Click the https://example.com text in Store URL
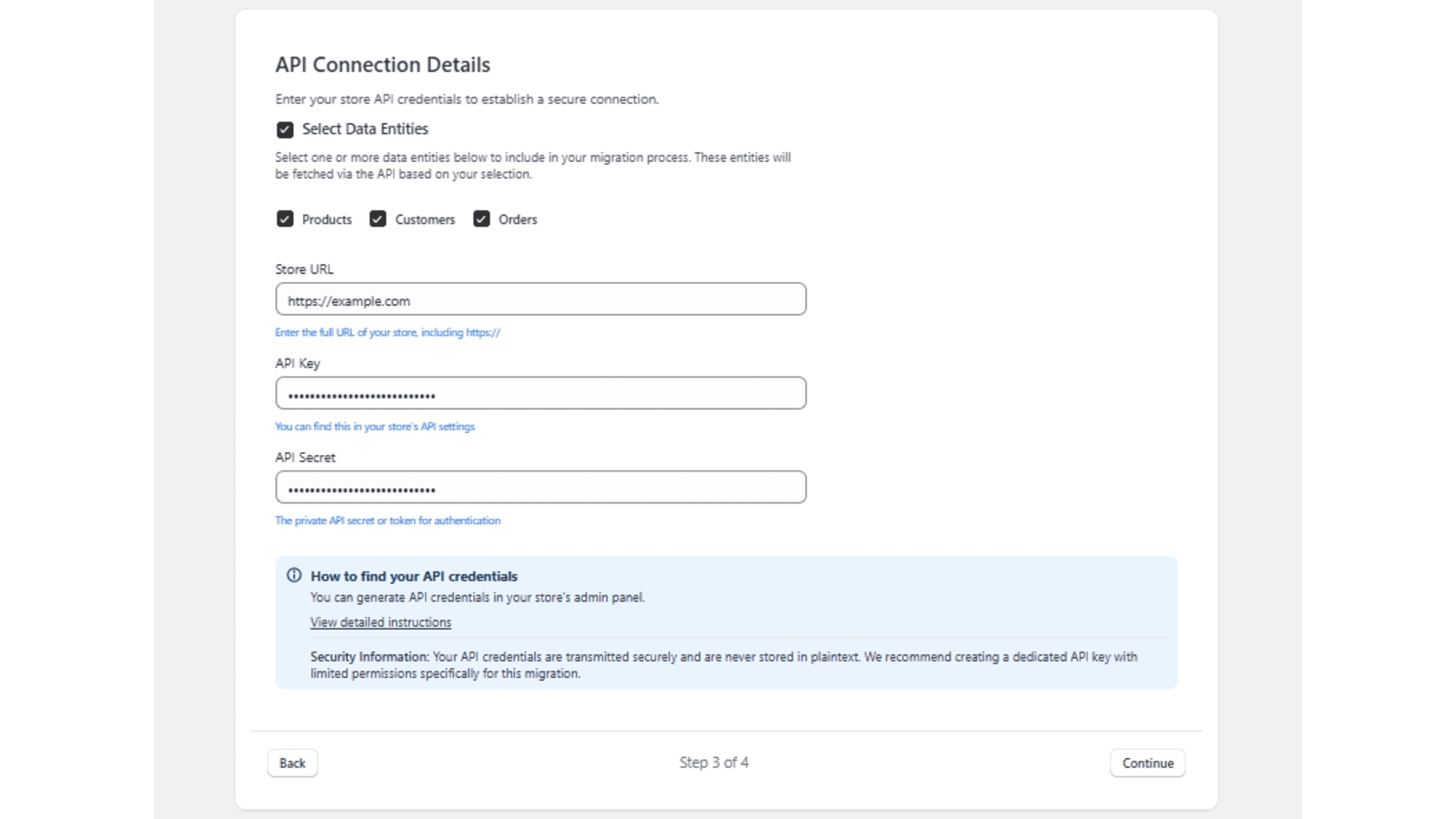 348,300
